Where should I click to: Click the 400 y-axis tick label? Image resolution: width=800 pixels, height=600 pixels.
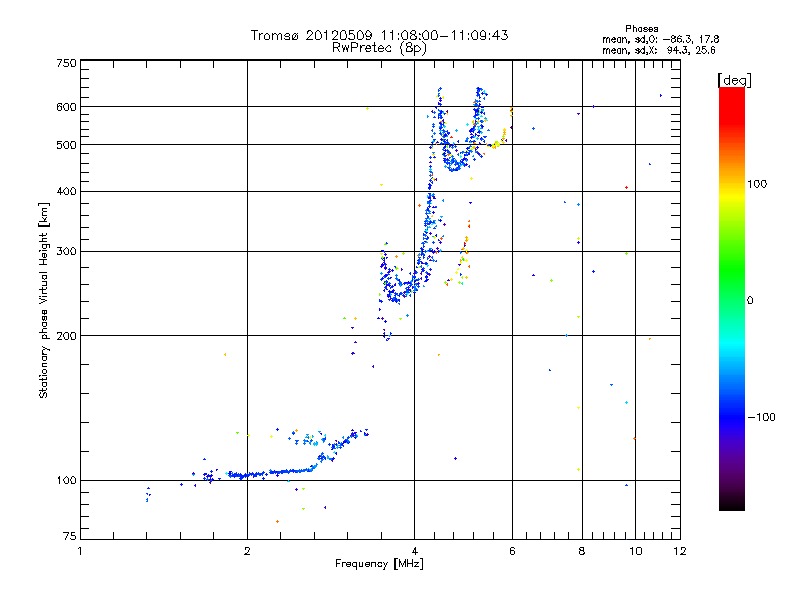tap(67, 191)
